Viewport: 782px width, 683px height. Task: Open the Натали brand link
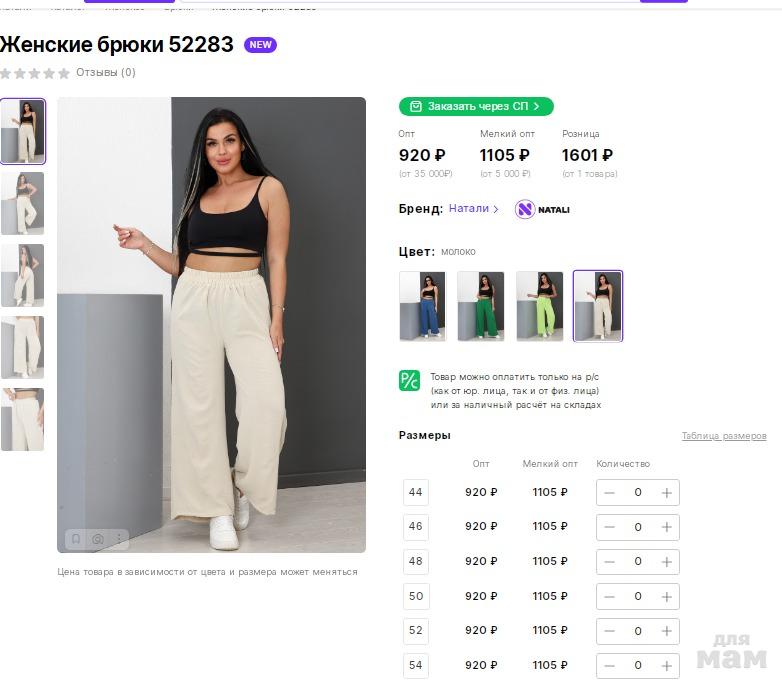pyautogui.click(x=473, y=209)
